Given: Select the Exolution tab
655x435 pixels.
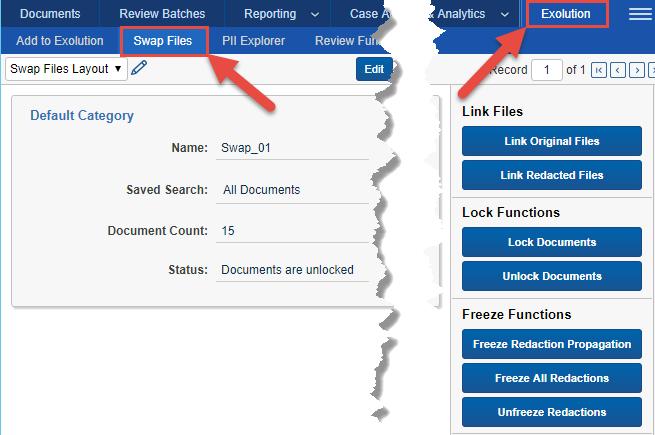Looking at the screenshot, I should (x=566, y=14).
